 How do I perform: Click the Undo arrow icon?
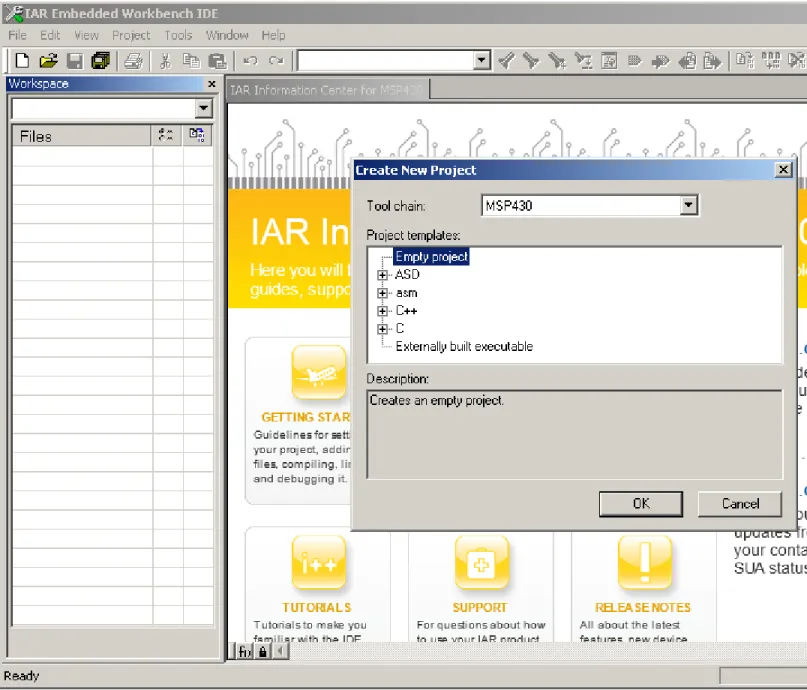click(251, 61)
